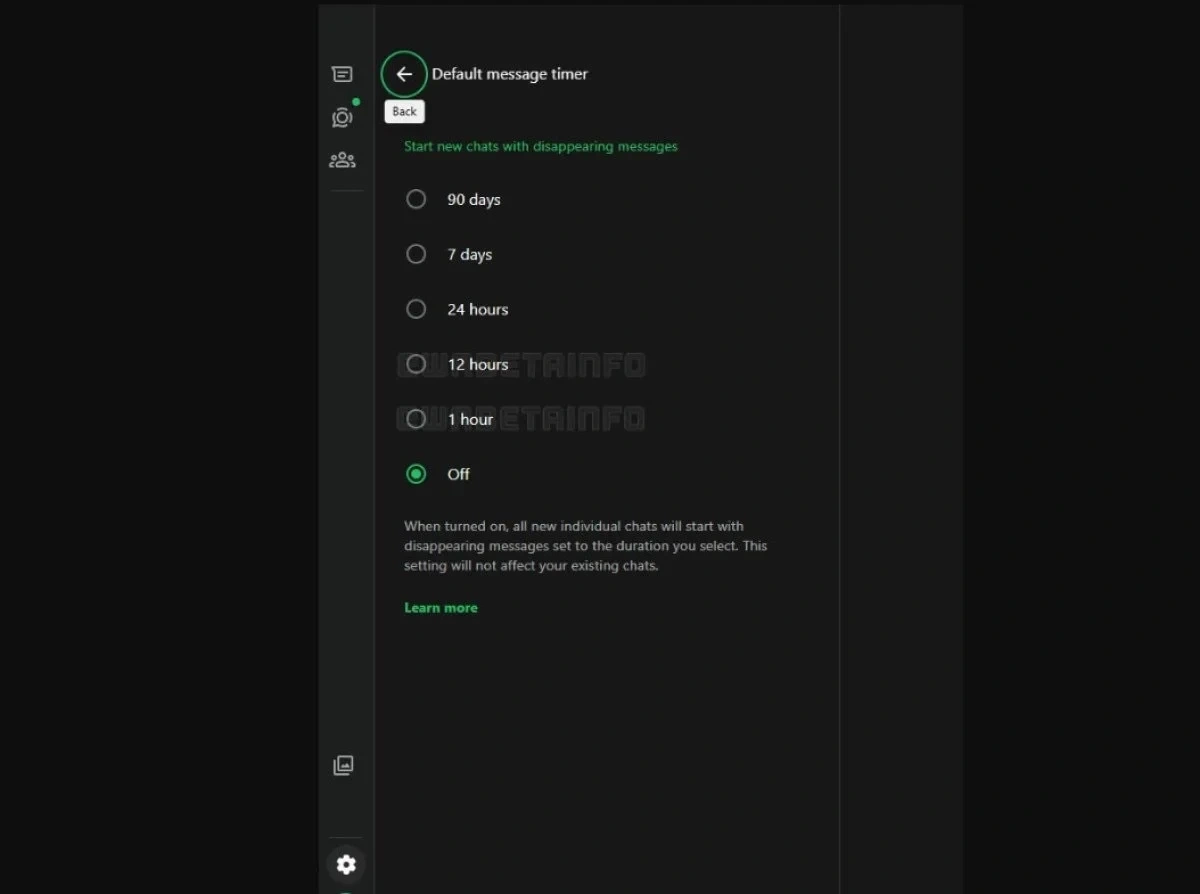Open the Settings gear icon

pyautogui.click(x=346, y=864)
